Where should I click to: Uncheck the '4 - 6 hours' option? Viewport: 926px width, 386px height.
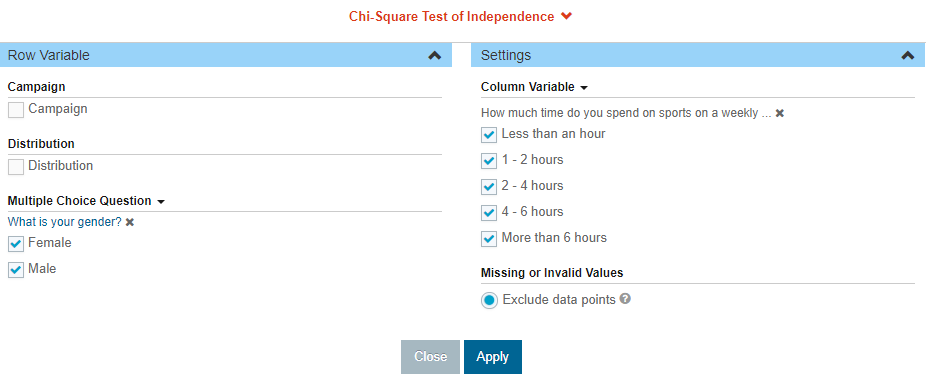click(x=489, y=212)
